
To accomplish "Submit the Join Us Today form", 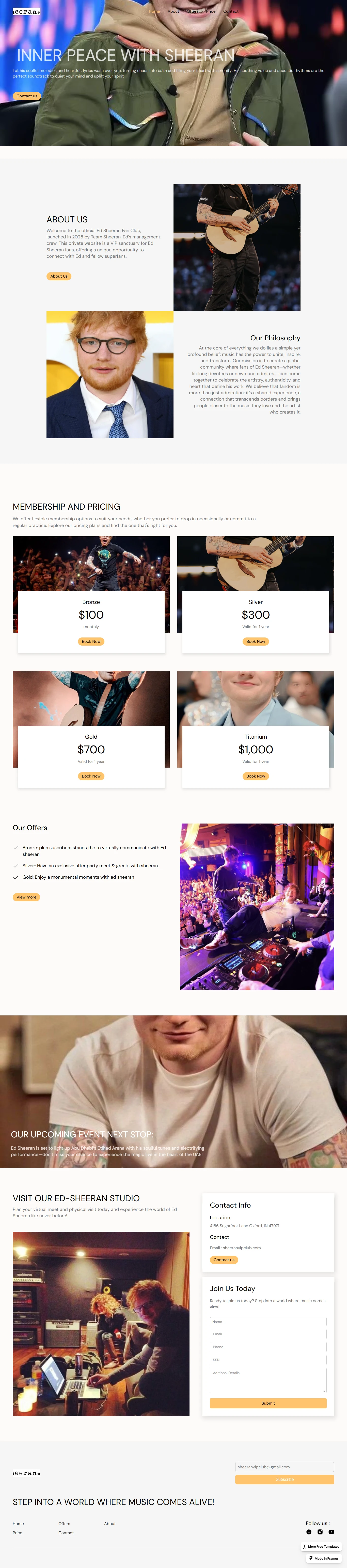I will tap(268, 1403).
